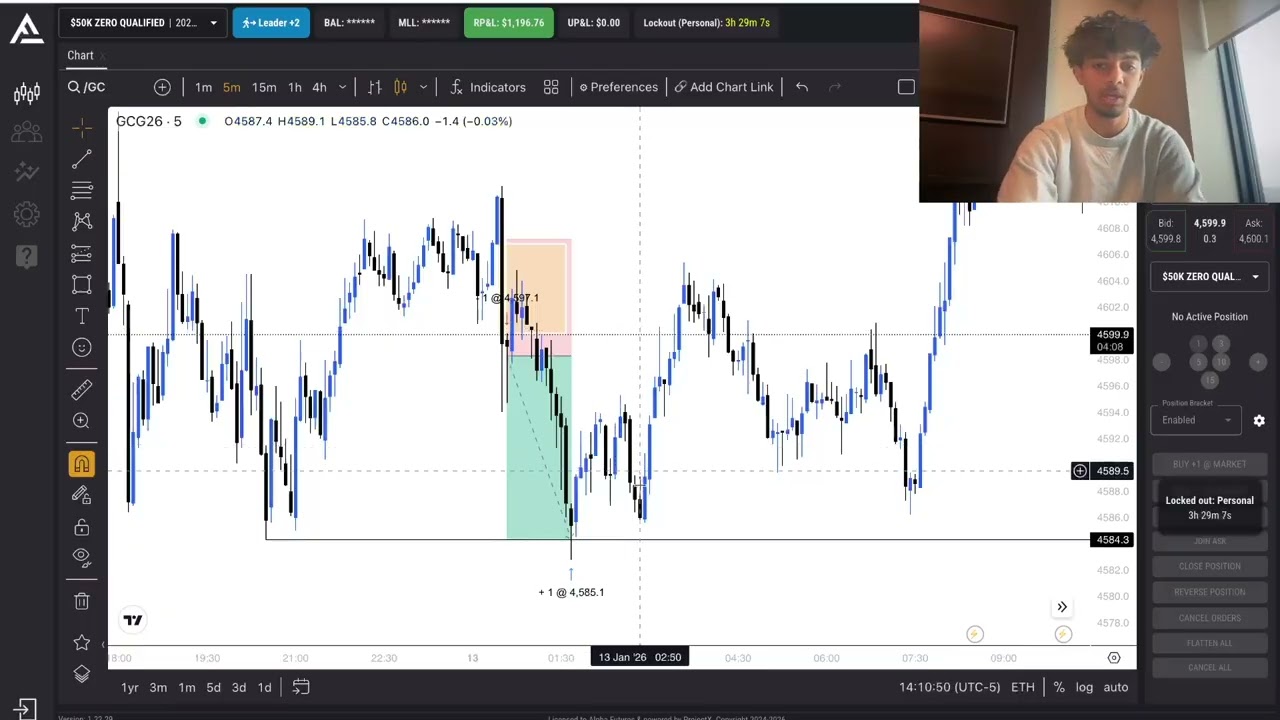Open platform settings gear in left sidebar
1280x720 pixels.
[27, 214]
